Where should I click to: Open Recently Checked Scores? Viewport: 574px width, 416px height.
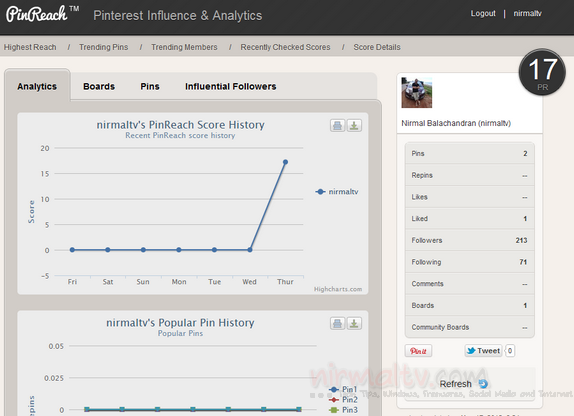285,47
